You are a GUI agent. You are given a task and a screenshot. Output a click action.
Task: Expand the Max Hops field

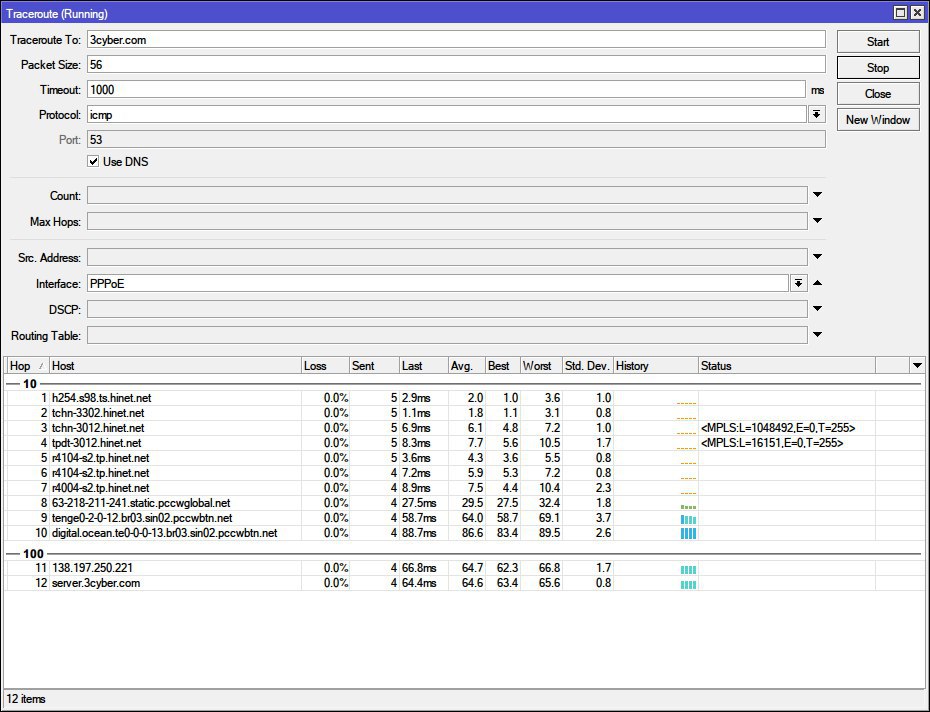point(817,221)
